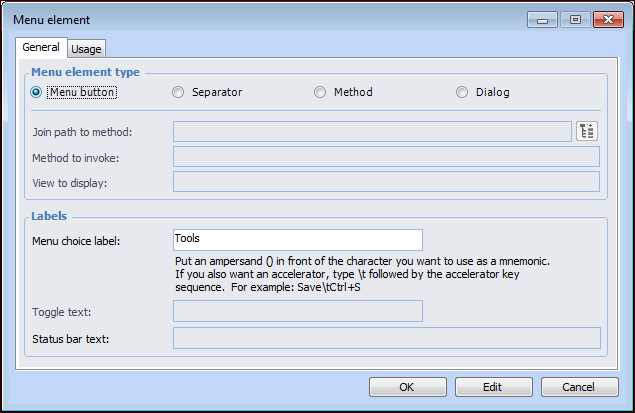The height and width of the screenshot is (413, 635).
Task: Focus the Join path to method field
Action: tap(371, 132)
